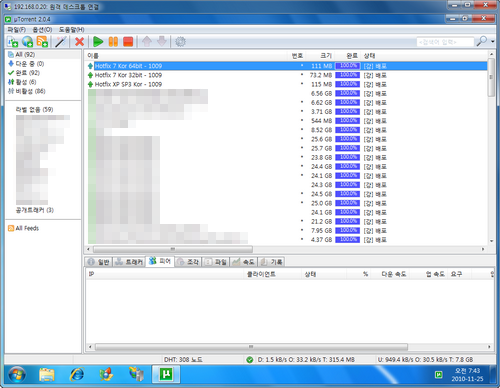The image size is (500, 388).
Task: Click the search magnifier icon
Action: click(x=482, y=42)
